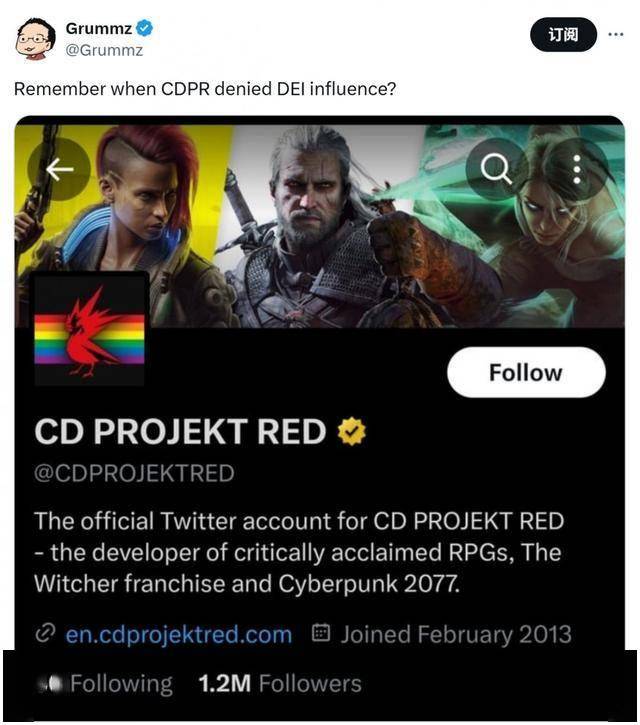
Task: Open the 1.2M Followers list
Action: click(280, 683)
